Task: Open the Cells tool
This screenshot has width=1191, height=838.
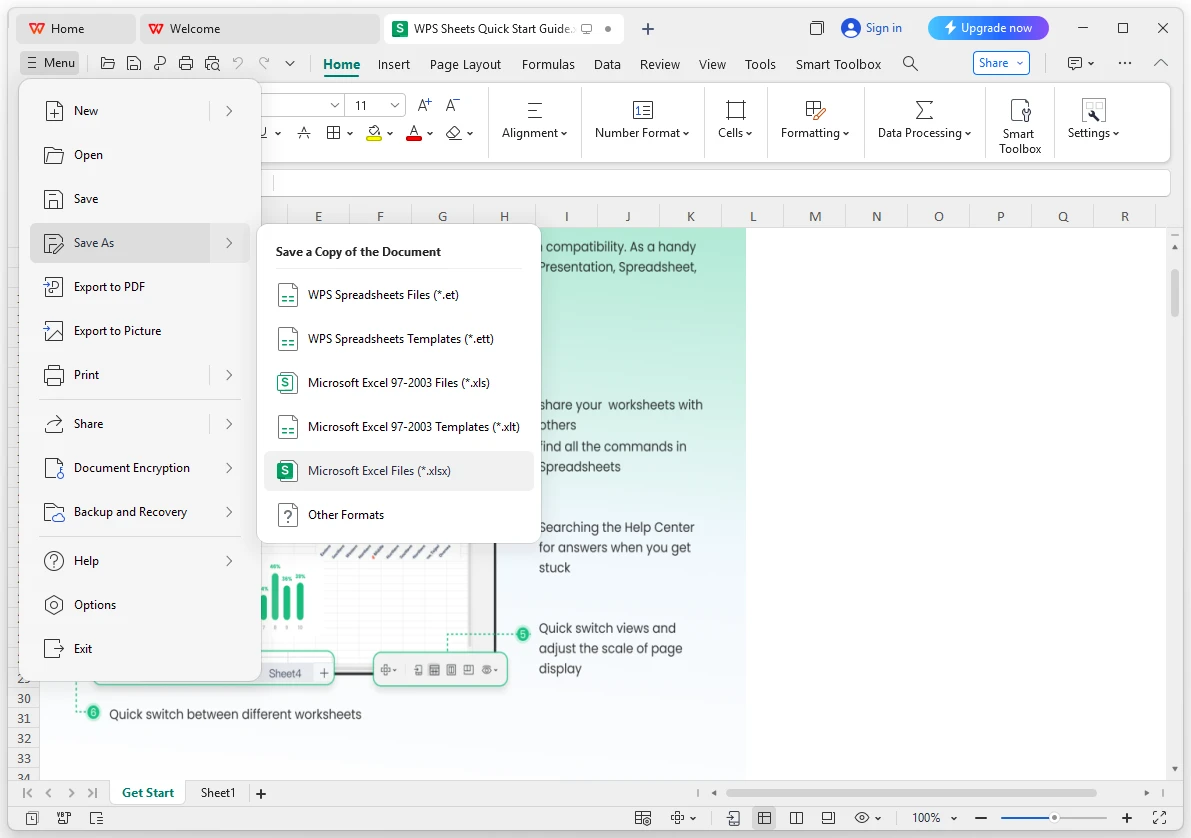Action: tap(735, 121)
